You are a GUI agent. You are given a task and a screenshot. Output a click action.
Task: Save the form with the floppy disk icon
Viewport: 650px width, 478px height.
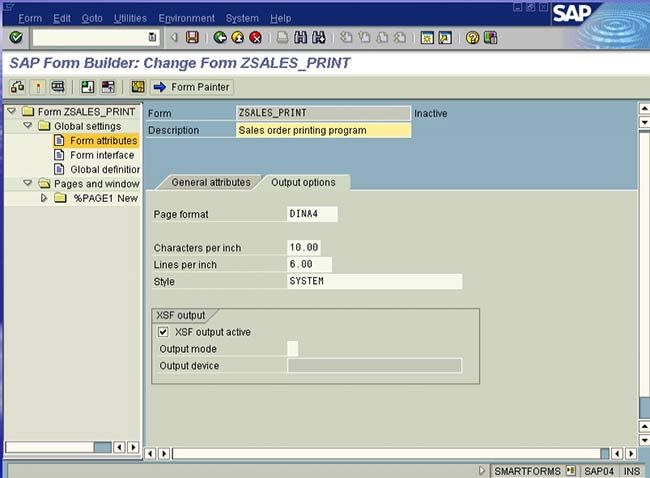point(192,38)
